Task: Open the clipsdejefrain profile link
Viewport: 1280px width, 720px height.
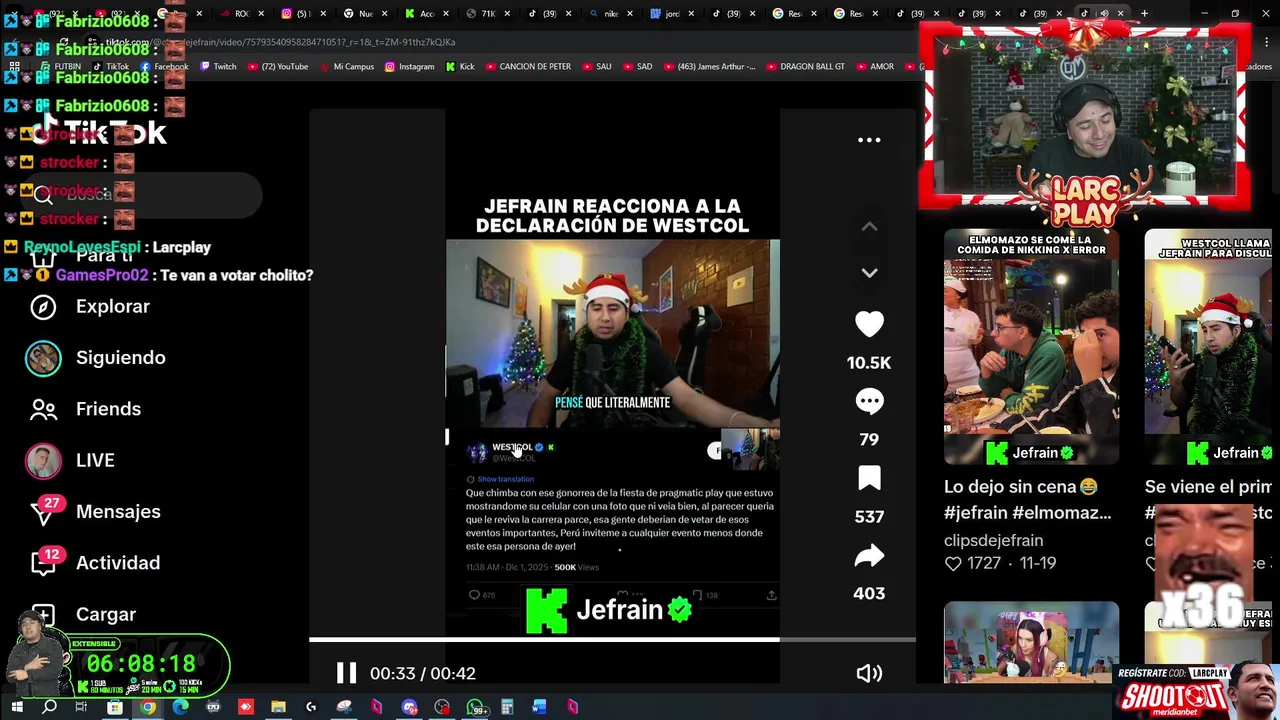Action: 993,540
